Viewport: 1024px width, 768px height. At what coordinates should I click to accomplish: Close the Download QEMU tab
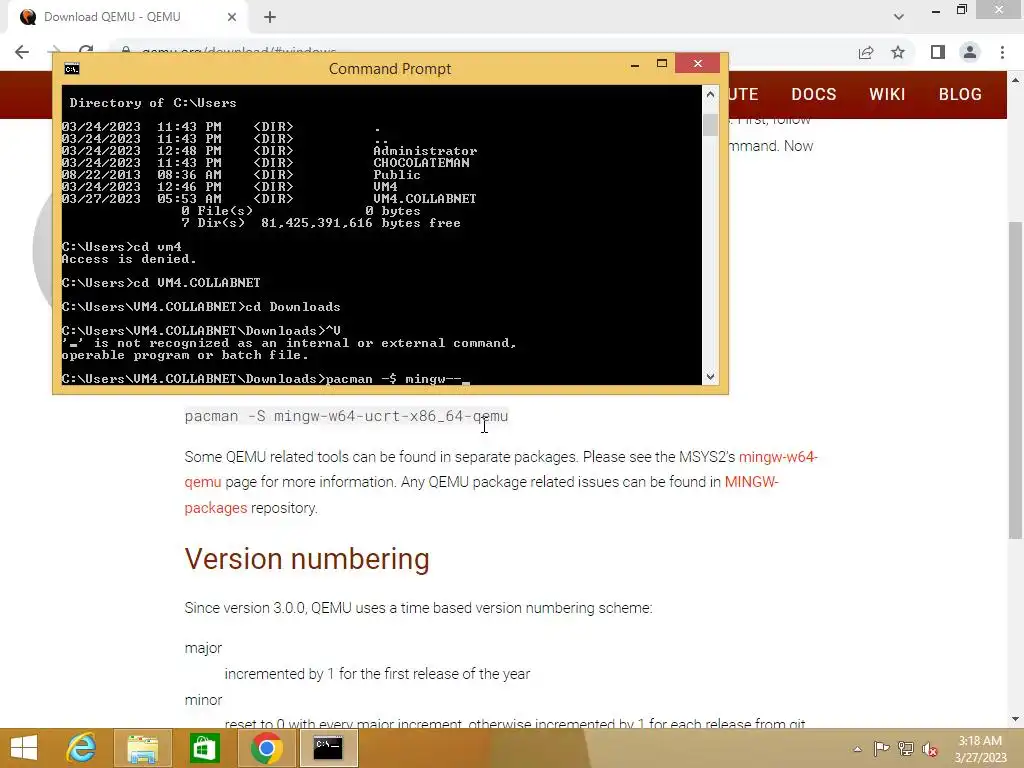232,17
